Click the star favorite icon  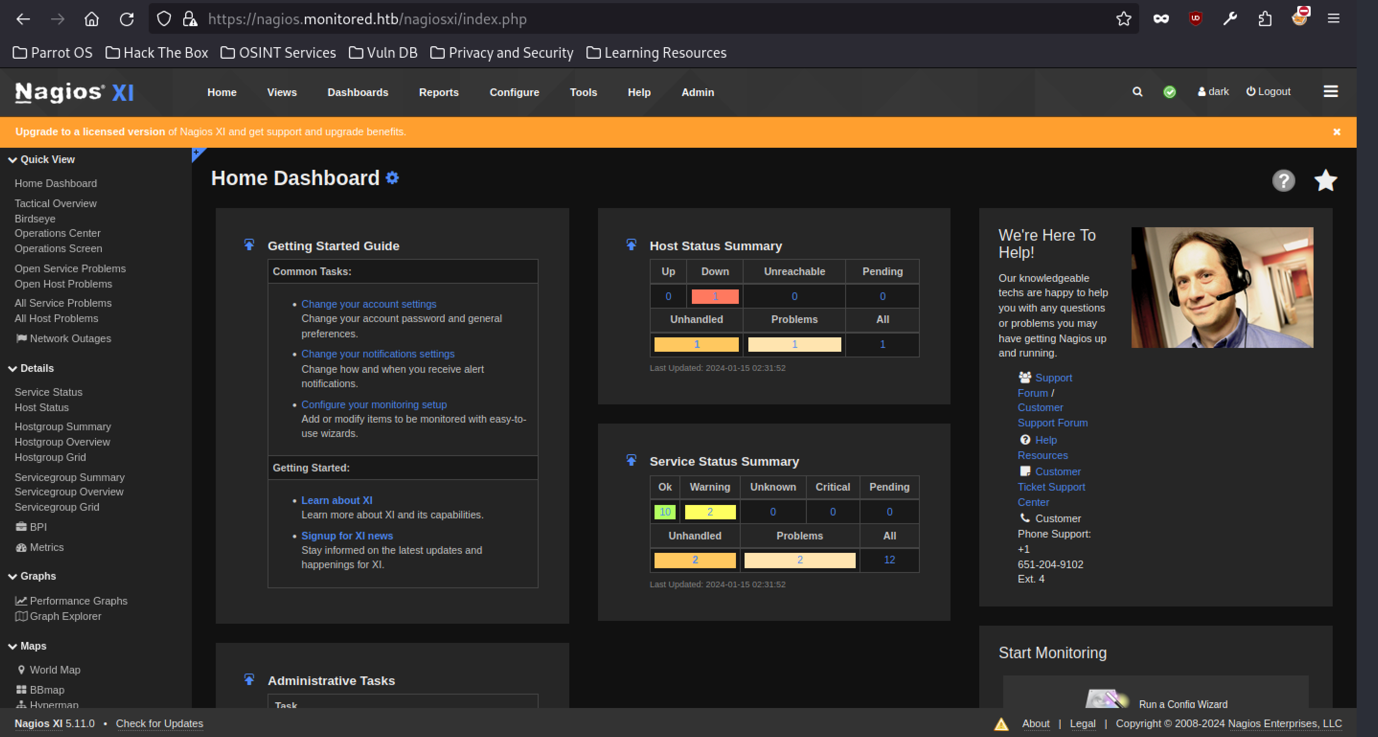tap(1325, 180)
